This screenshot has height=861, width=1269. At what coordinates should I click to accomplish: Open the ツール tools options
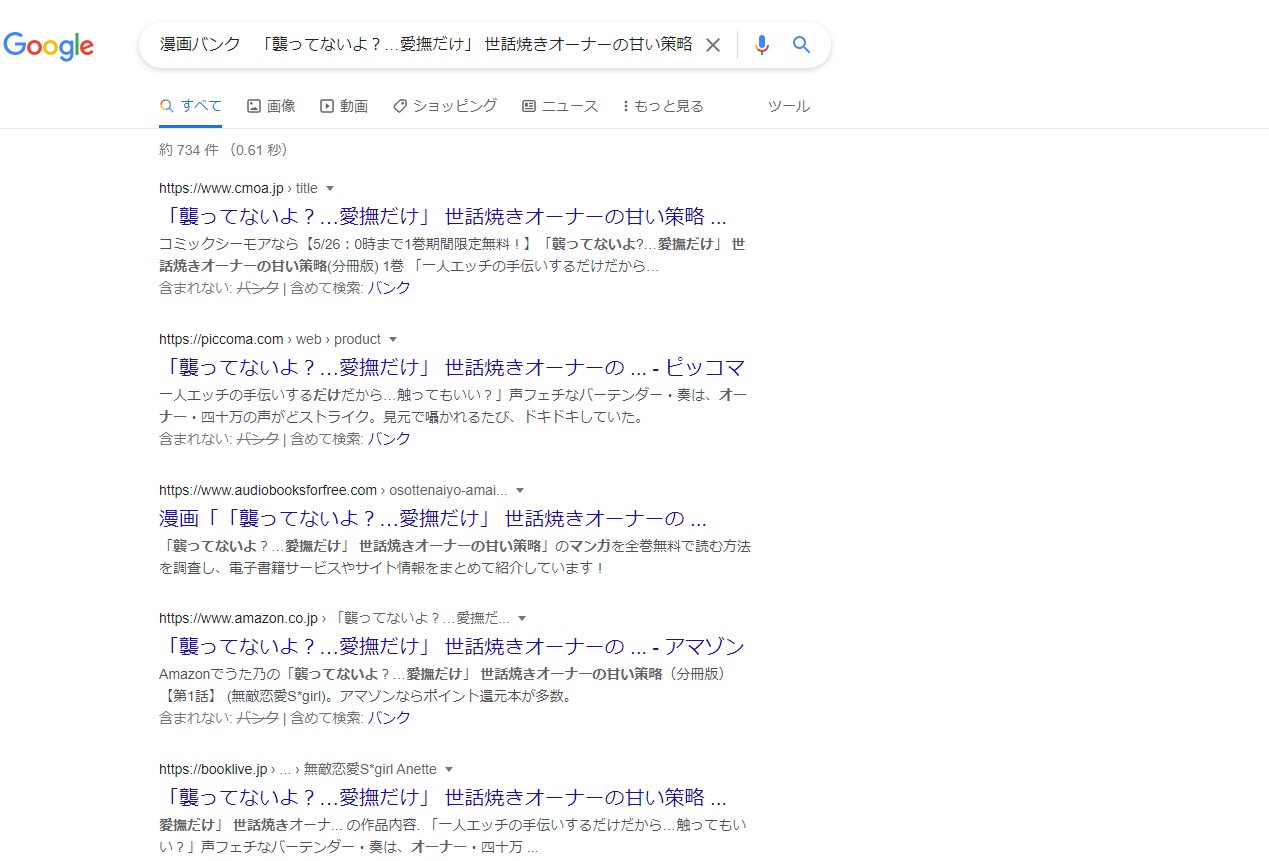tap(788, 106)
